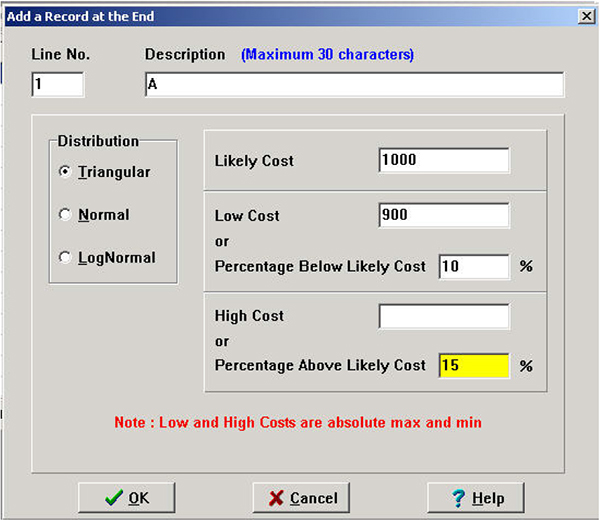600x521 pixels.
Task: Confirm with the OK button
Action: 127,498
